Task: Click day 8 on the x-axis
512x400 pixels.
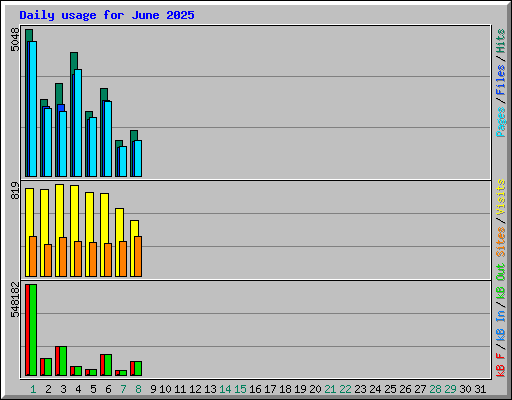Action: [138, 389]
